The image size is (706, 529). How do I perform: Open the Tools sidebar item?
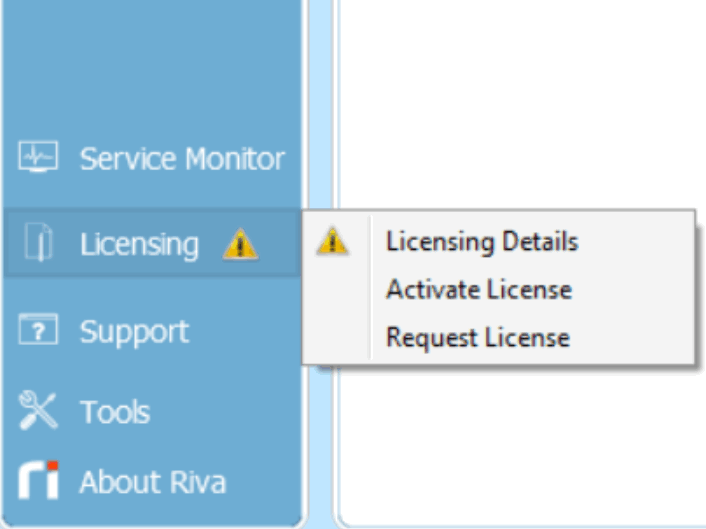[x=114, y=412]
